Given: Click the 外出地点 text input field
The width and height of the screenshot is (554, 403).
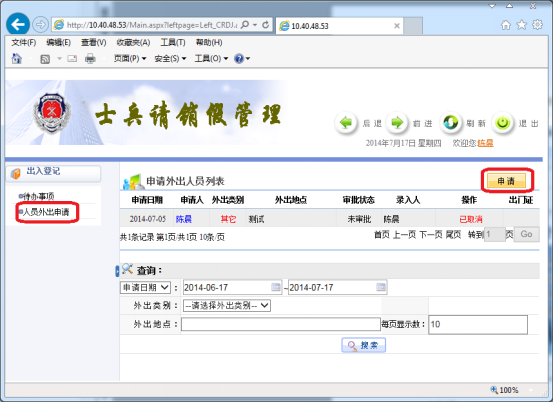Looking at the screenshot, I should (281, 324).
